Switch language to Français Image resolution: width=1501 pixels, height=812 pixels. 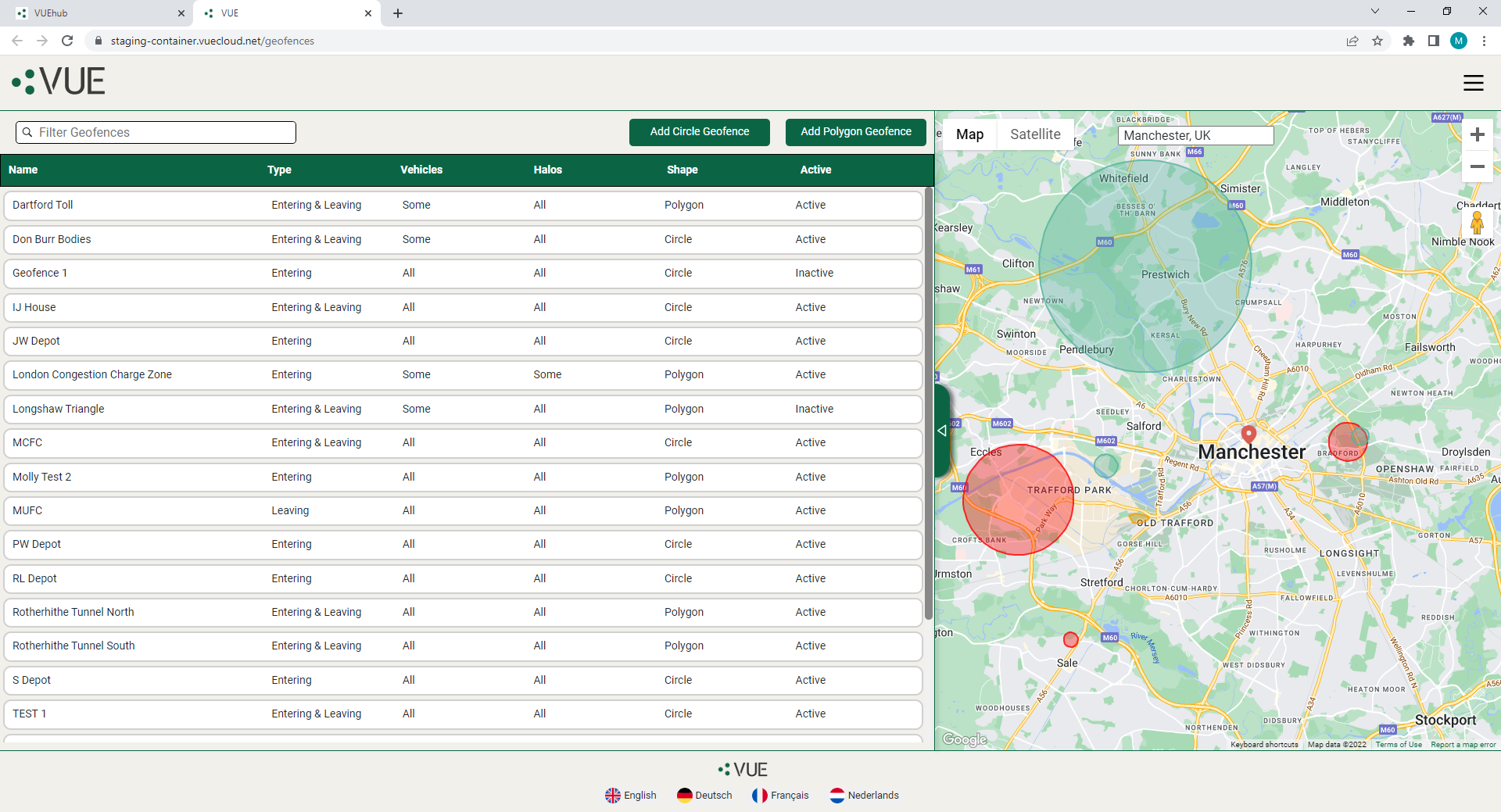tap(780, 795)
